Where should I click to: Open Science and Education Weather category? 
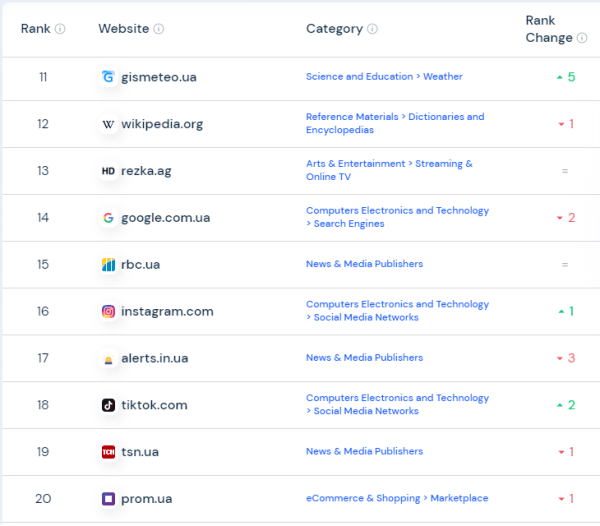(384, 77)
